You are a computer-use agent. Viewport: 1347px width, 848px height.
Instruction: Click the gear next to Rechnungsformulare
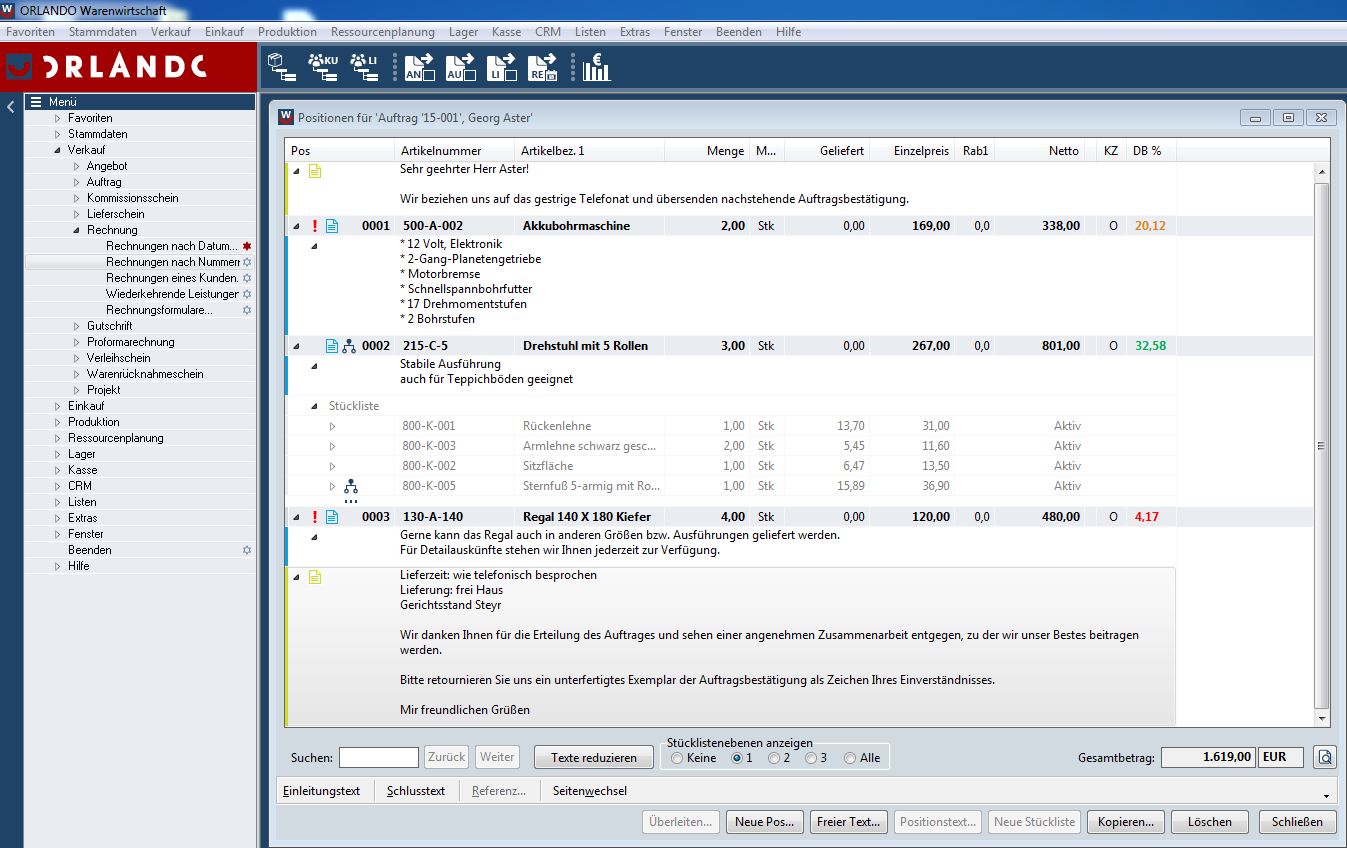(247, 310)
